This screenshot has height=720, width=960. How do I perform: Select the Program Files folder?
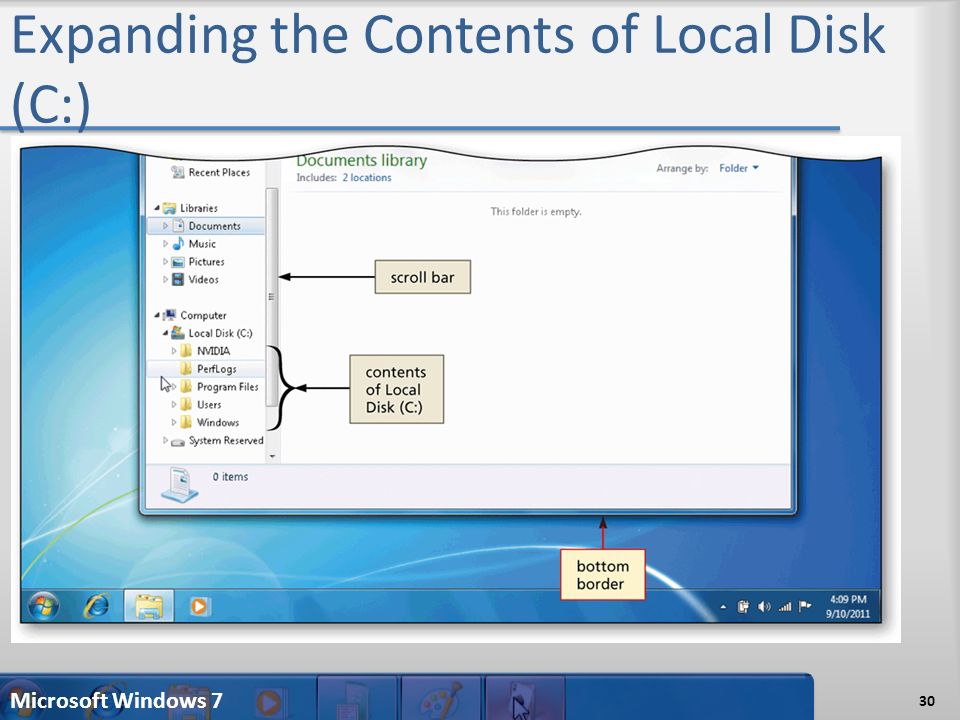[227, 387]
